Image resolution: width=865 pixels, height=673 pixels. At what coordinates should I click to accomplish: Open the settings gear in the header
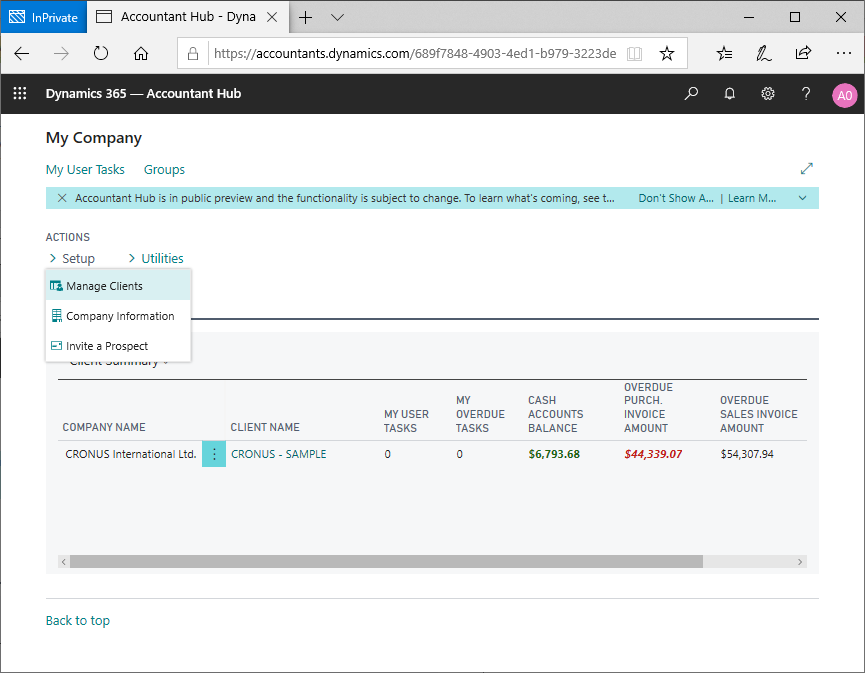tap(767, 94)
